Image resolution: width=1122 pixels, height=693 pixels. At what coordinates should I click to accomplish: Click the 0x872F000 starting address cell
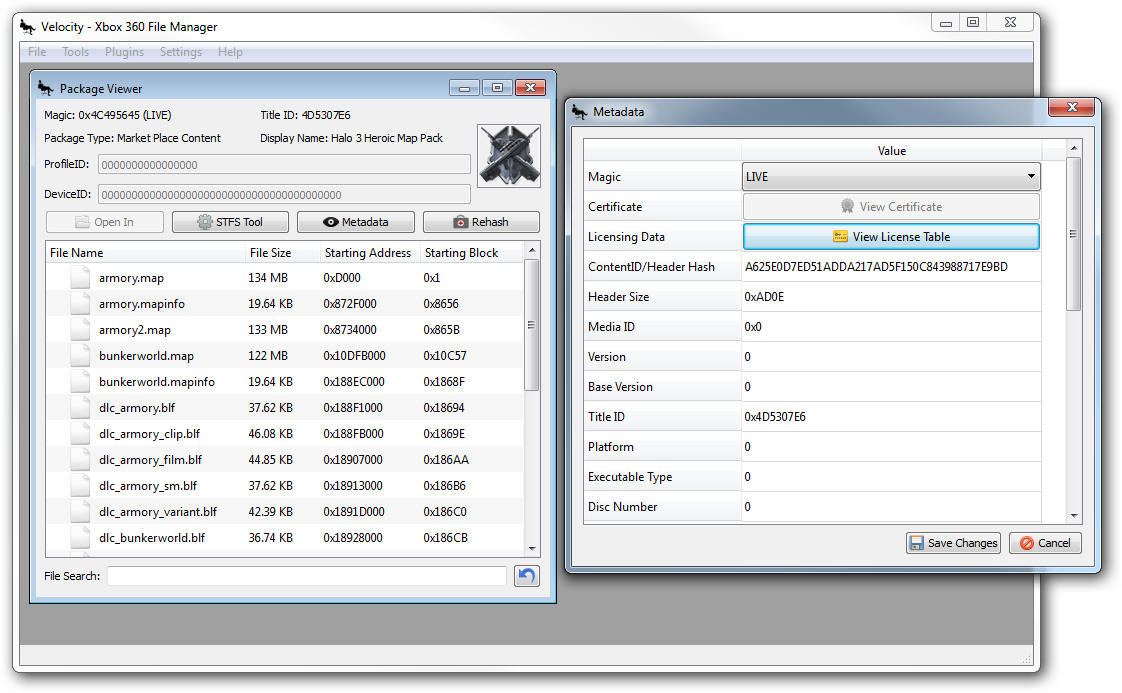click(350, 304)
